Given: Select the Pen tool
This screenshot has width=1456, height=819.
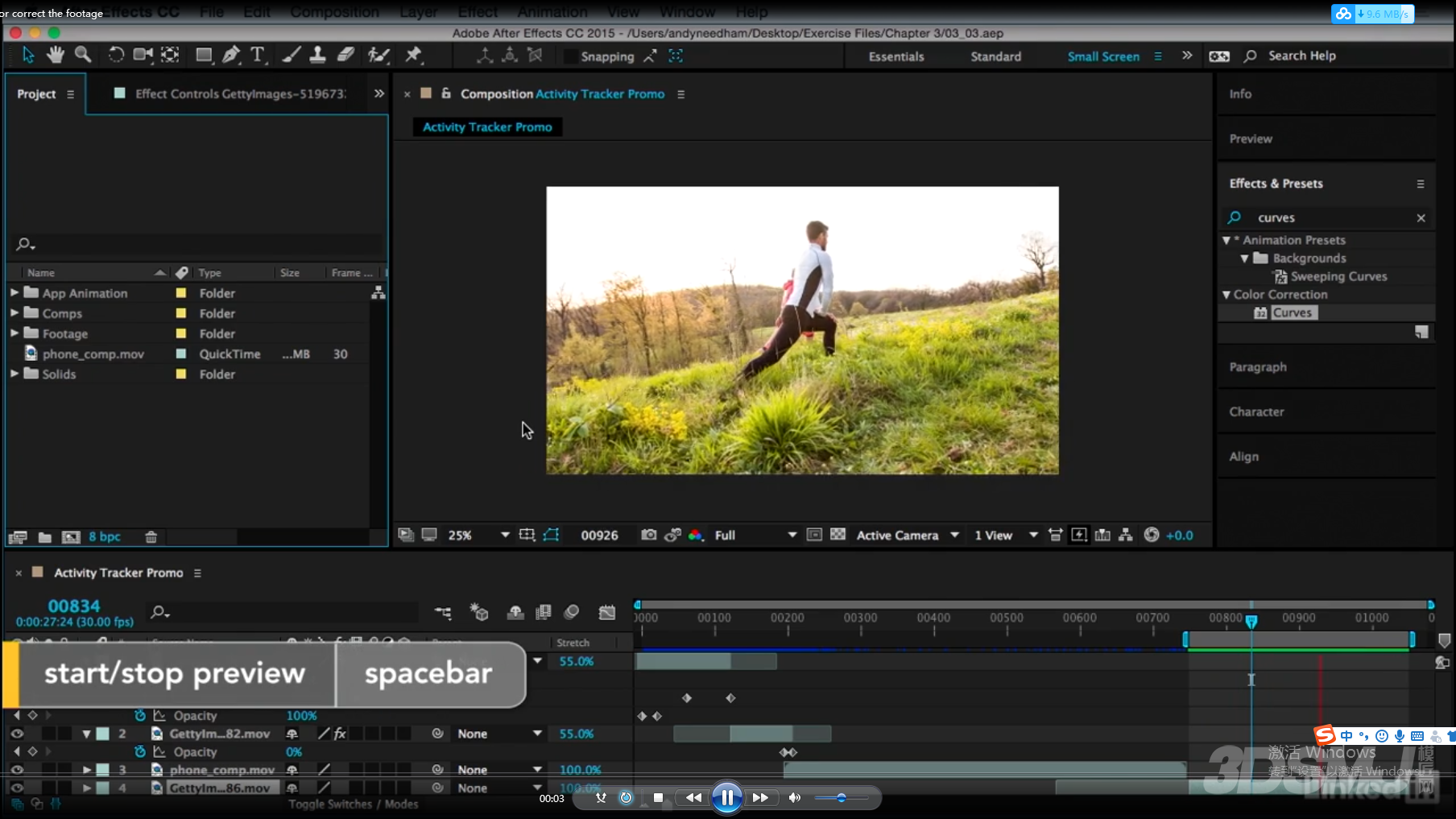Looking at the screenshot, I should (x=231, y=55).
